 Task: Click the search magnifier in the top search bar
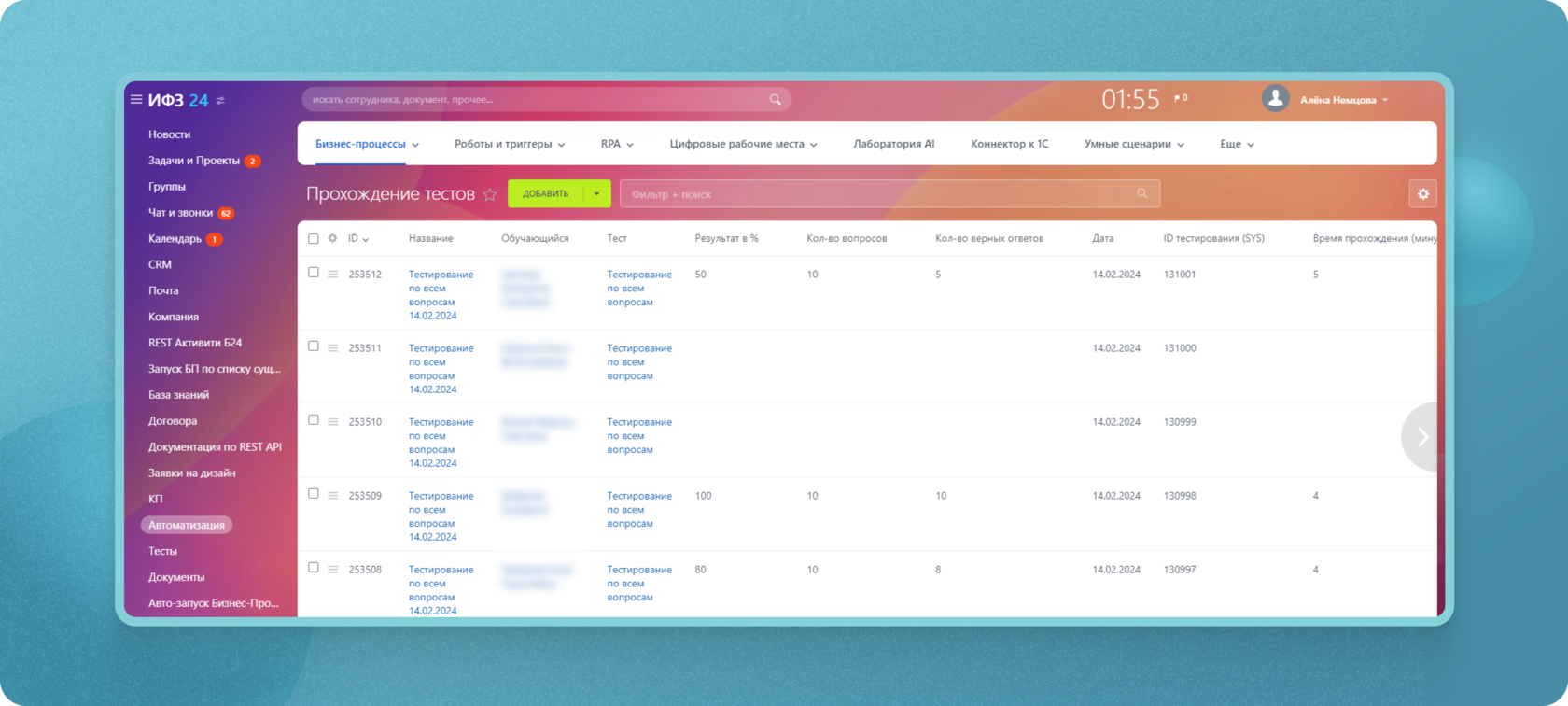(775, 99)
